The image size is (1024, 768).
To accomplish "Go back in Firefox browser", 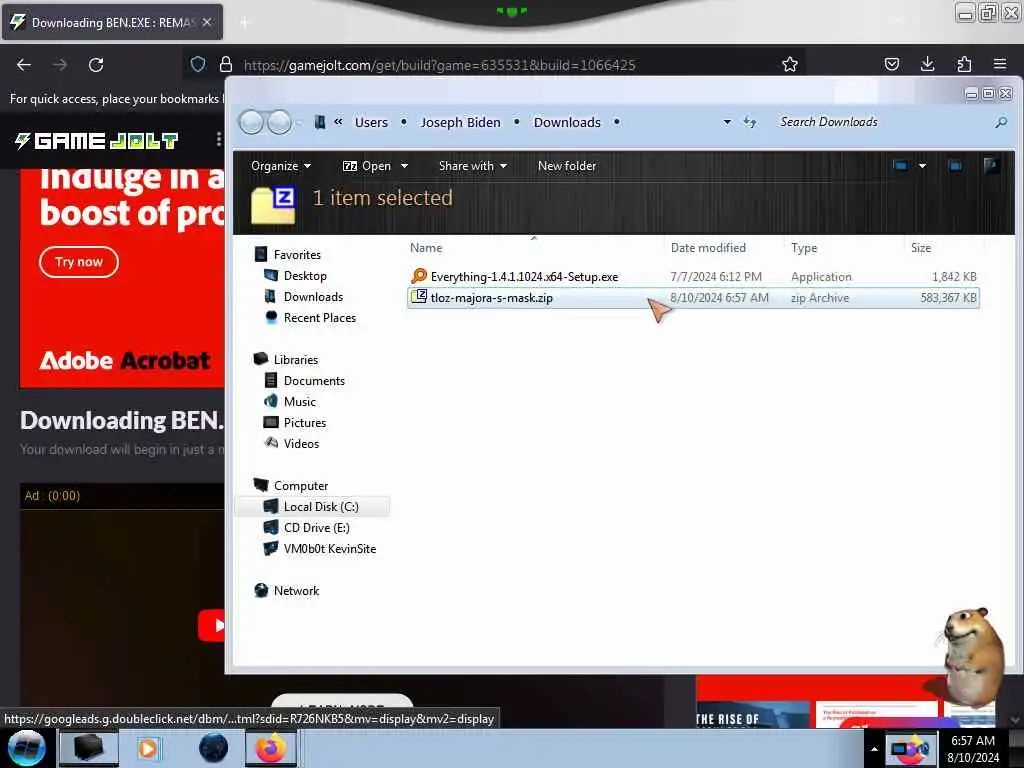I will pyautogui.click(x=24, y=65).
